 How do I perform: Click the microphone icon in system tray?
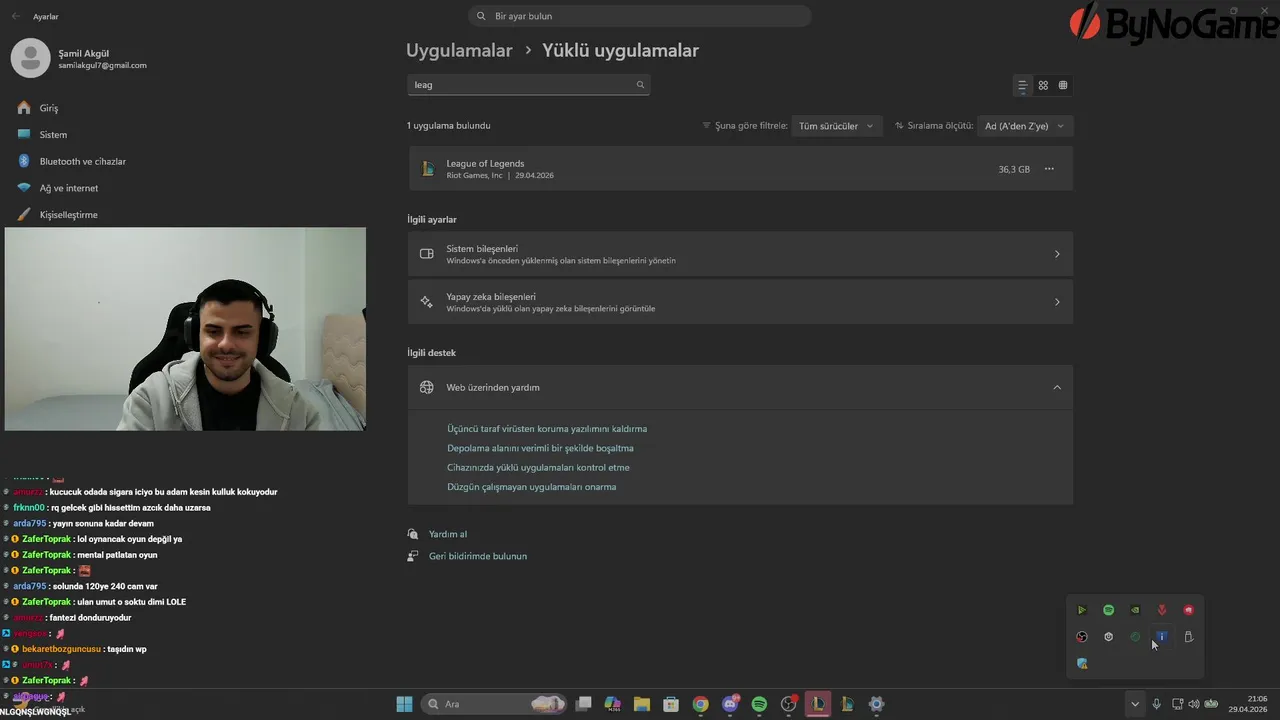(1156, 704)
